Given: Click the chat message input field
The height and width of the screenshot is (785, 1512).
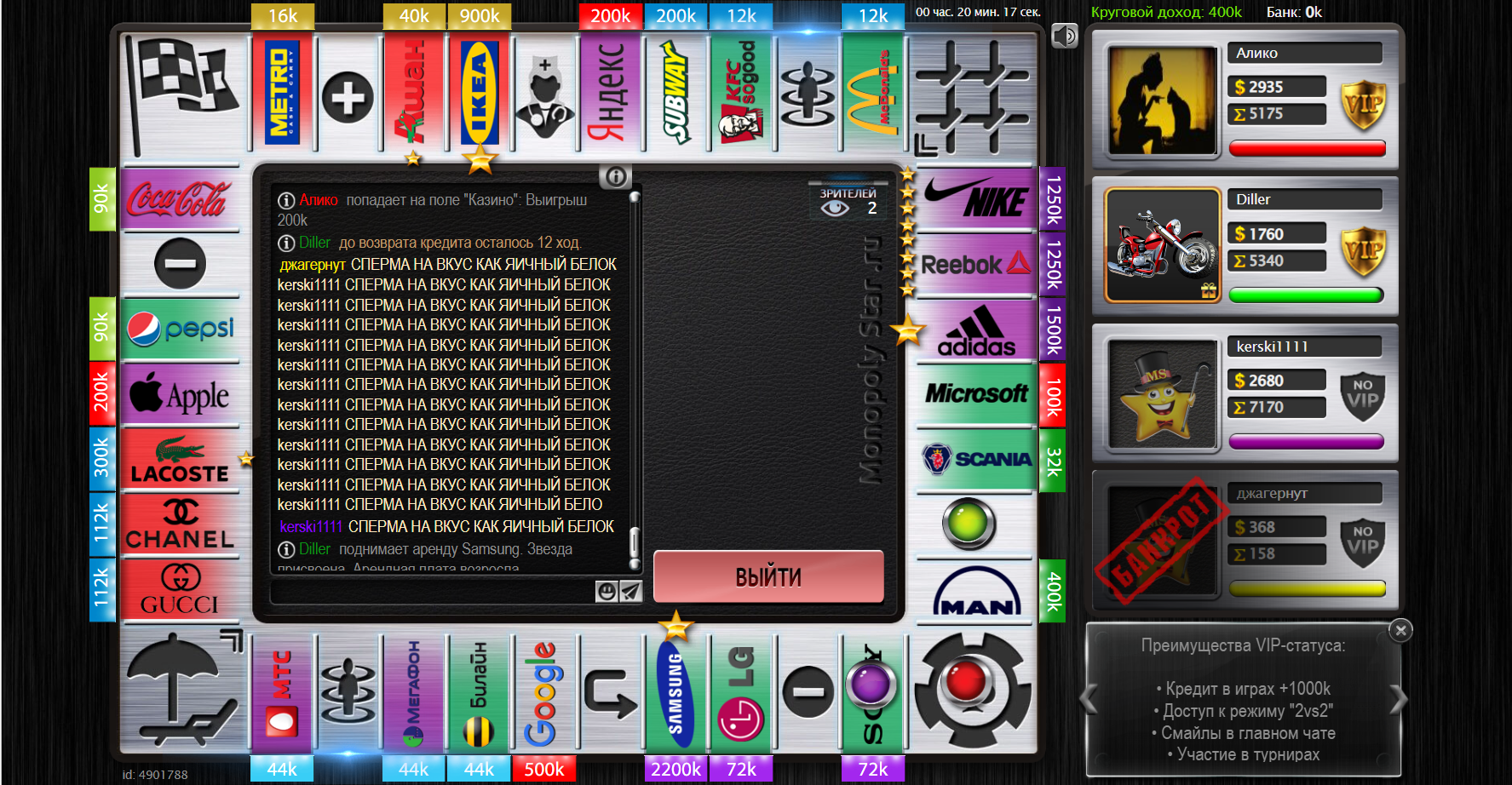Looking at the screenshot, I should tap(433, 591).
